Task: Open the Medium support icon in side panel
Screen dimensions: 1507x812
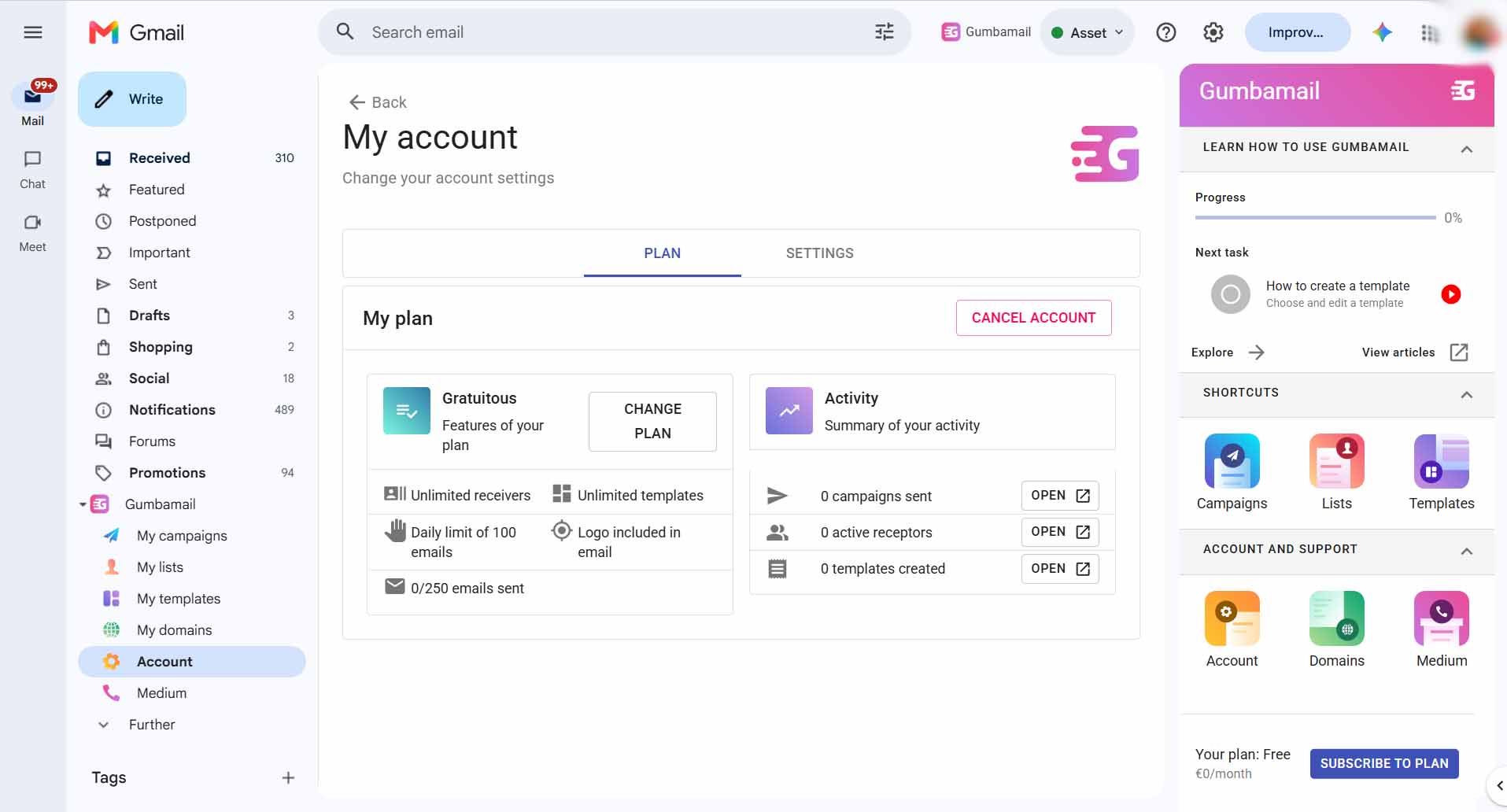Action: click(1441, 618)
